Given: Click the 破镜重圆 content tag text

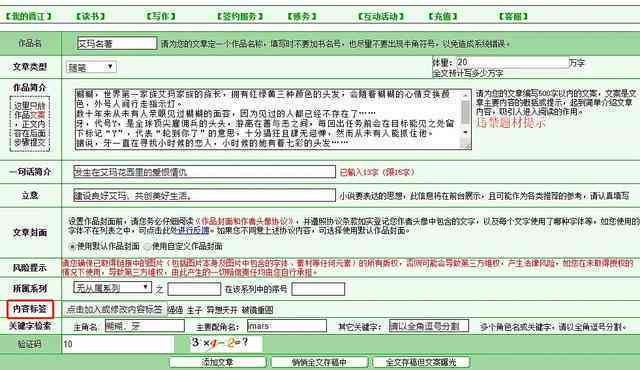Looking at the screenshot, I should (x=258, y=310).
